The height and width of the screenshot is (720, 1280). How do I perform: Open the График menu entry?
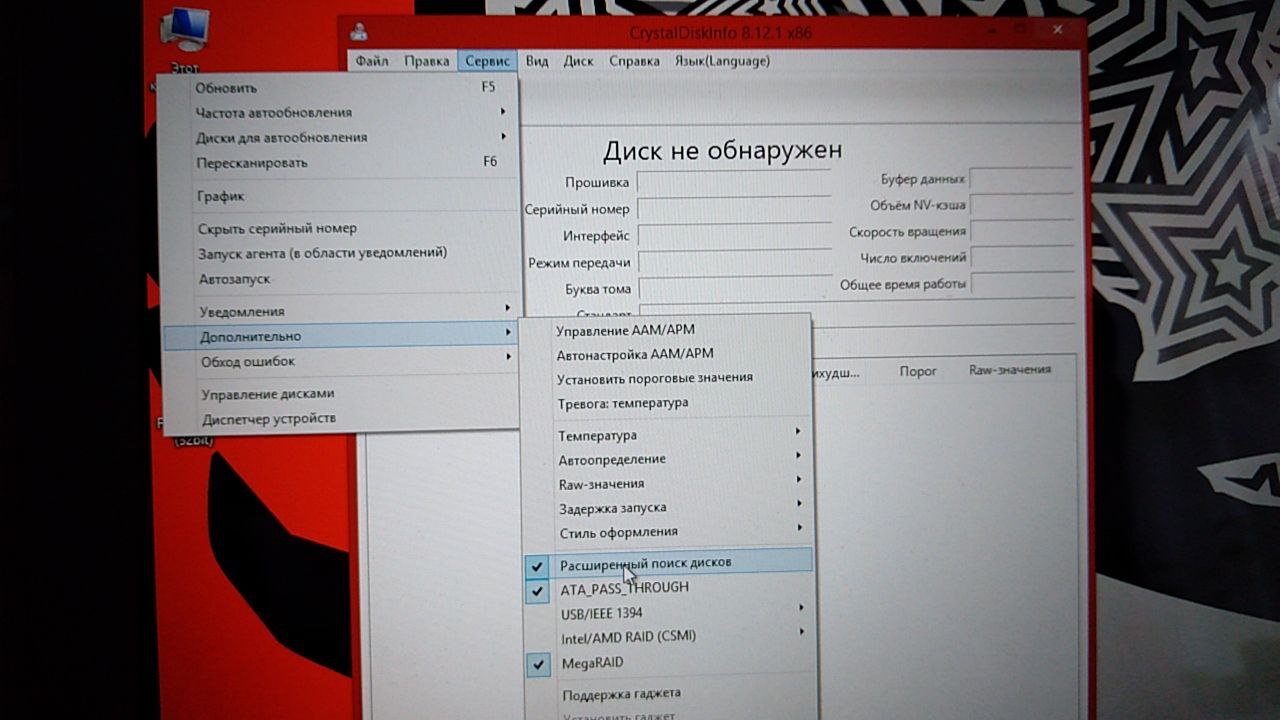click(339, 197)
